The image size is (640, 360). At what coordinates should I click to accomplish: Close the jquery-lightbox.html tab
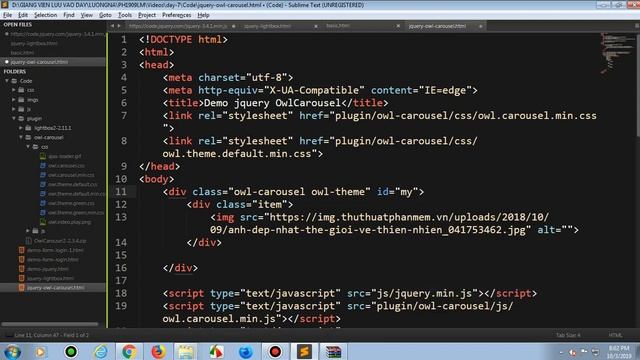[316, 26]
